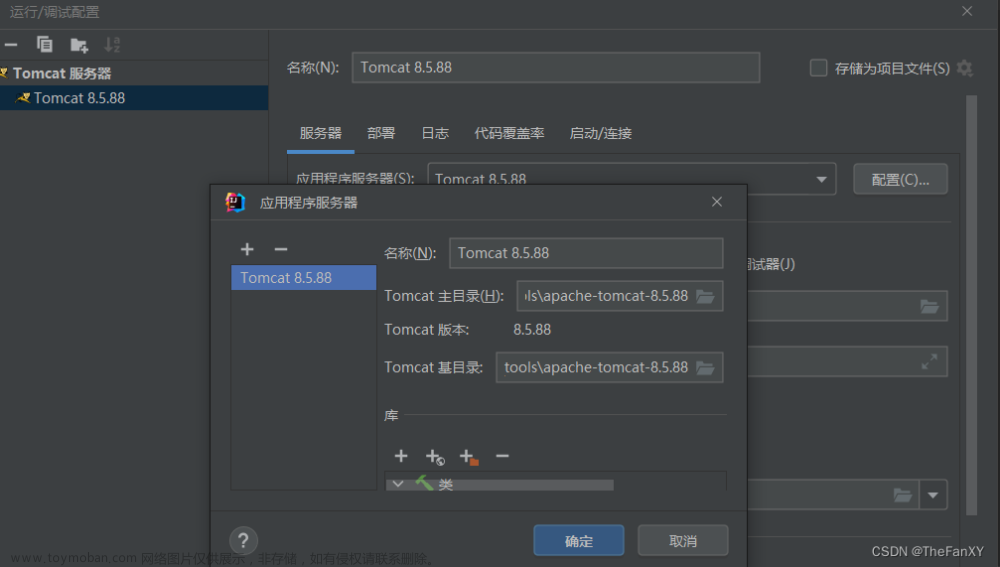1000x567 pixels.
Task: Add excluded library plus-red icon
Action: [x=469, y=457]
